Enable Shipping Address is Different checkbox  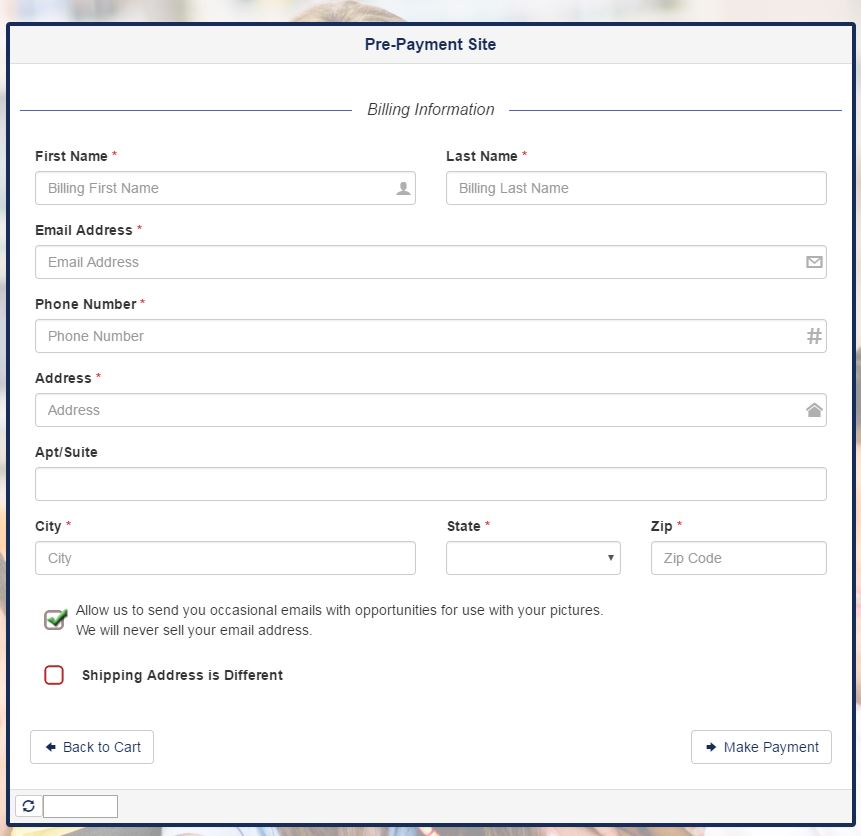click(54, 675)
